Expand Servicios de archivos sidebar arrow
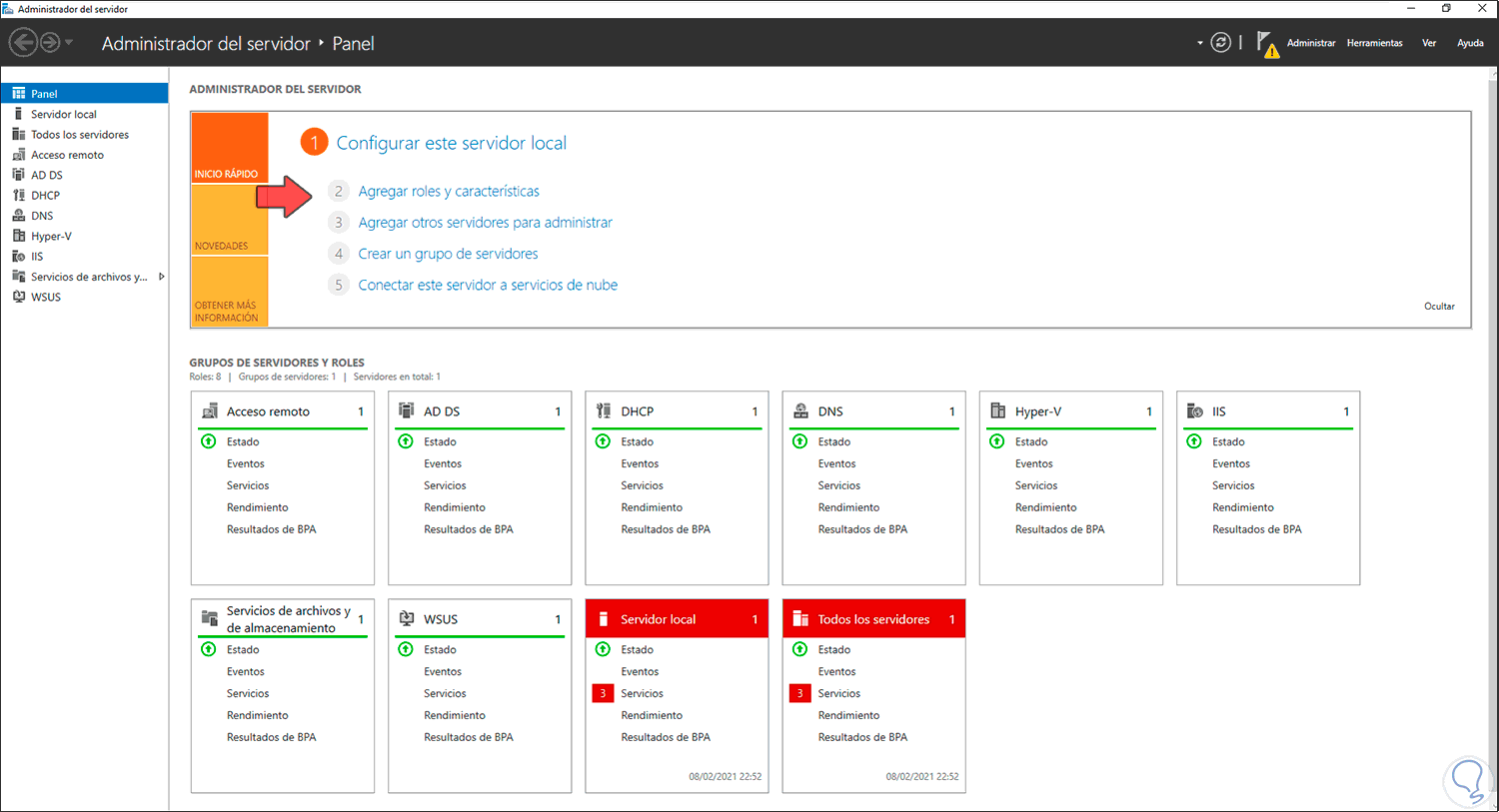1499x812 pixels. click(161, 277)
